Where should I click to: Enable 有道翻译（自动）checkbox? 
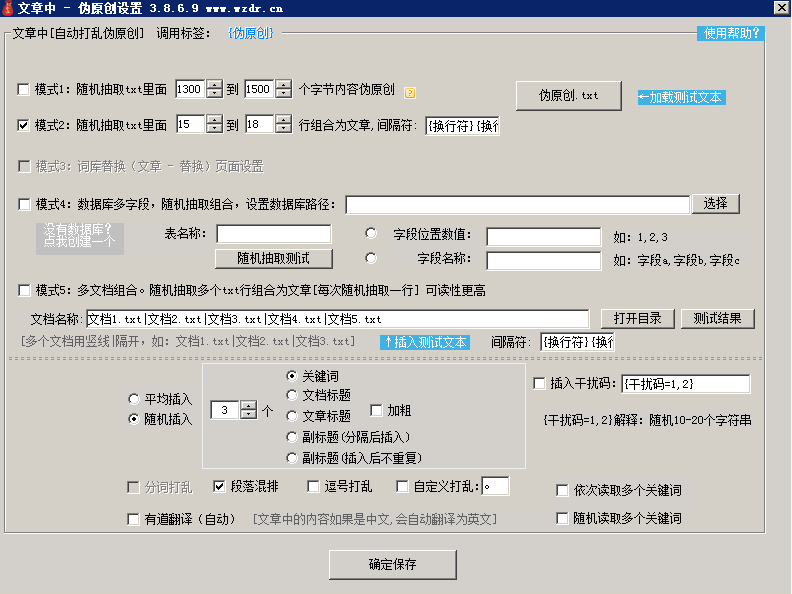click(133, 519)
